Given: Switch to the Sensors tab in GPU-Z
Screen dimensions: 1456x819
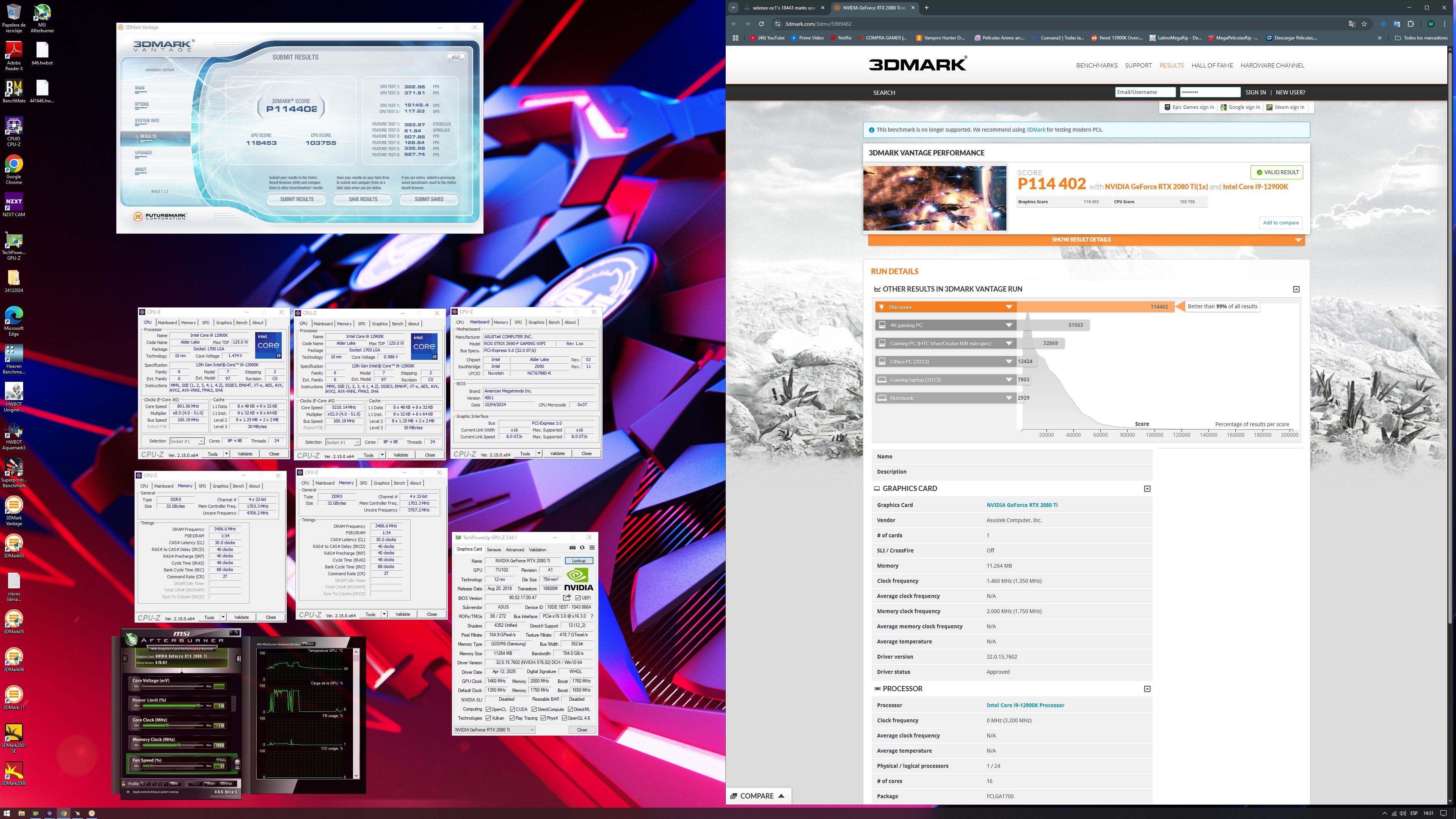Looking at the screenshot, I should click(x=493, y=549).
